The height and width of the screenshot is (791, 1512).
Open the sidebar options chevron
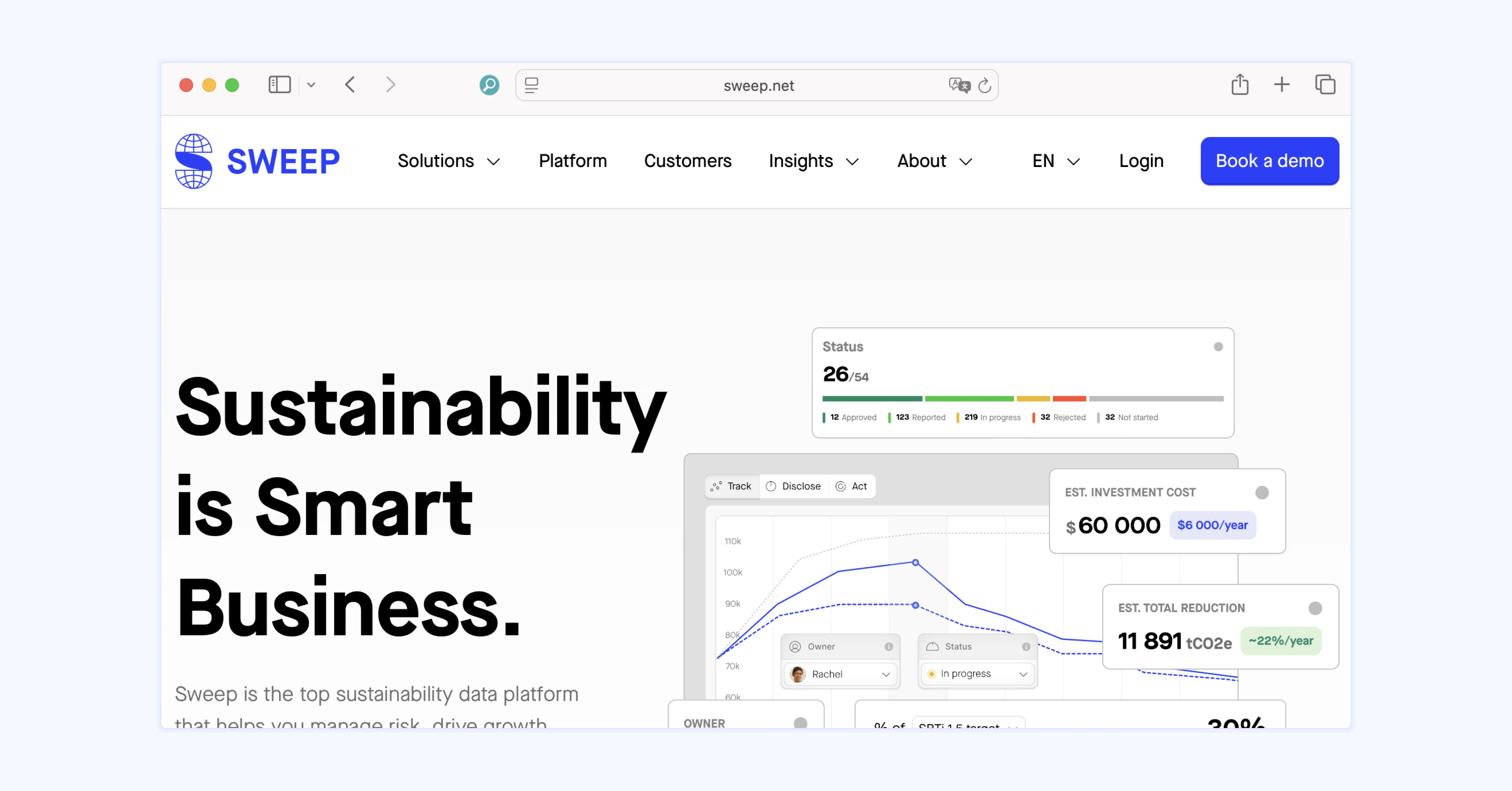pyautogui.click(x=311, y=85)
